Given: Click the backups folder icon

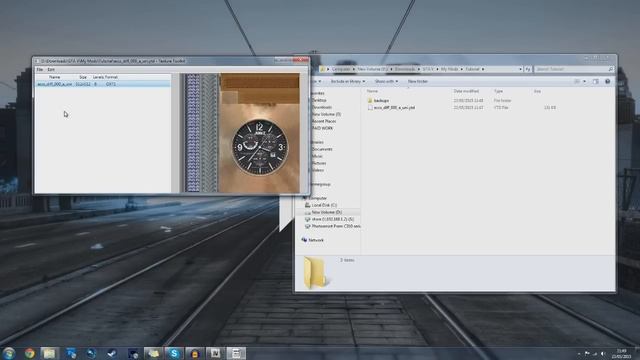Looking at the screenshot, I should tap(370, 100).
